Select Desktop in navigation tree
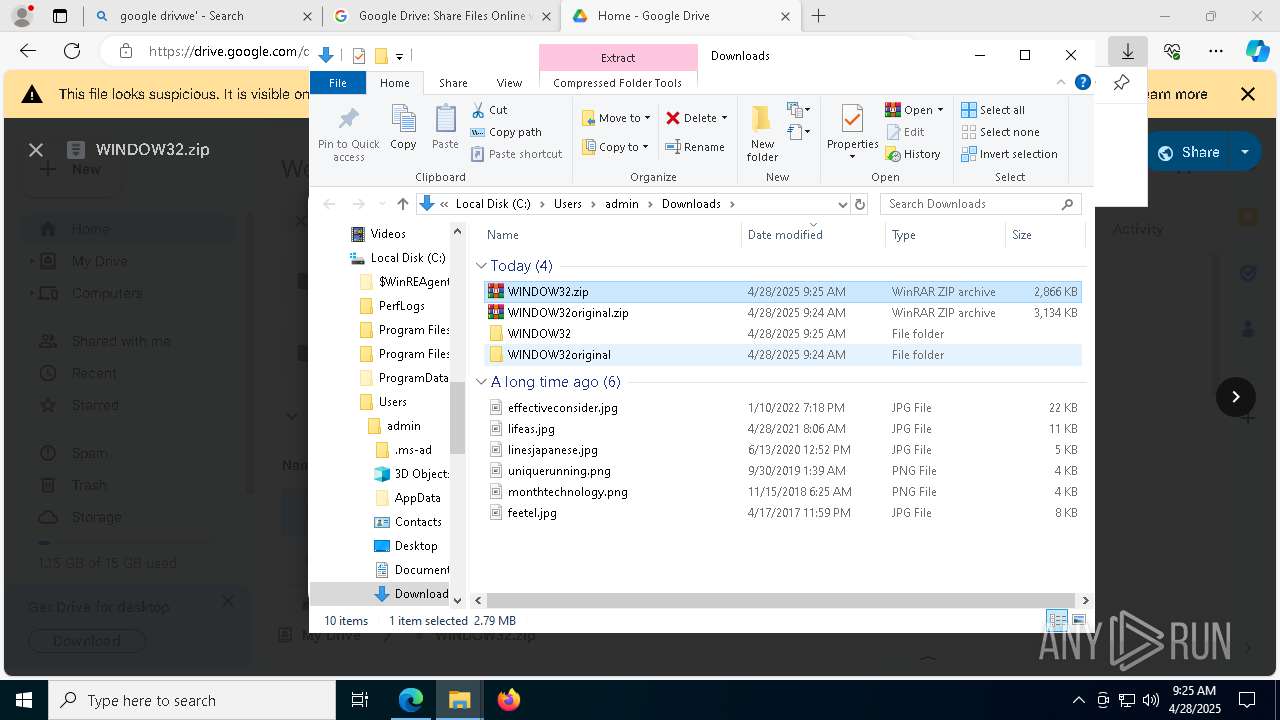Viewport: 1280px width, 720px height. coord(405,546)
